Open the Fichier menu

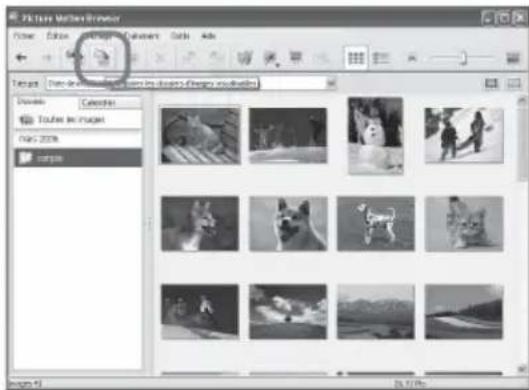24,36
